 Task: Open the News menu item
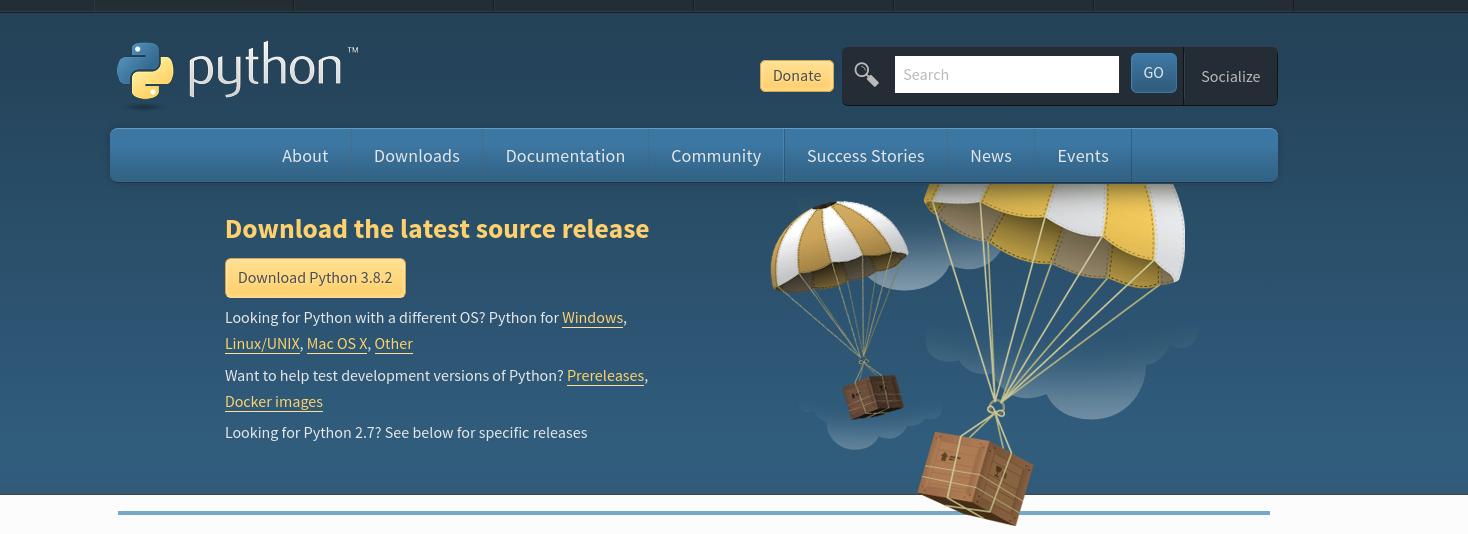point(990,156)
